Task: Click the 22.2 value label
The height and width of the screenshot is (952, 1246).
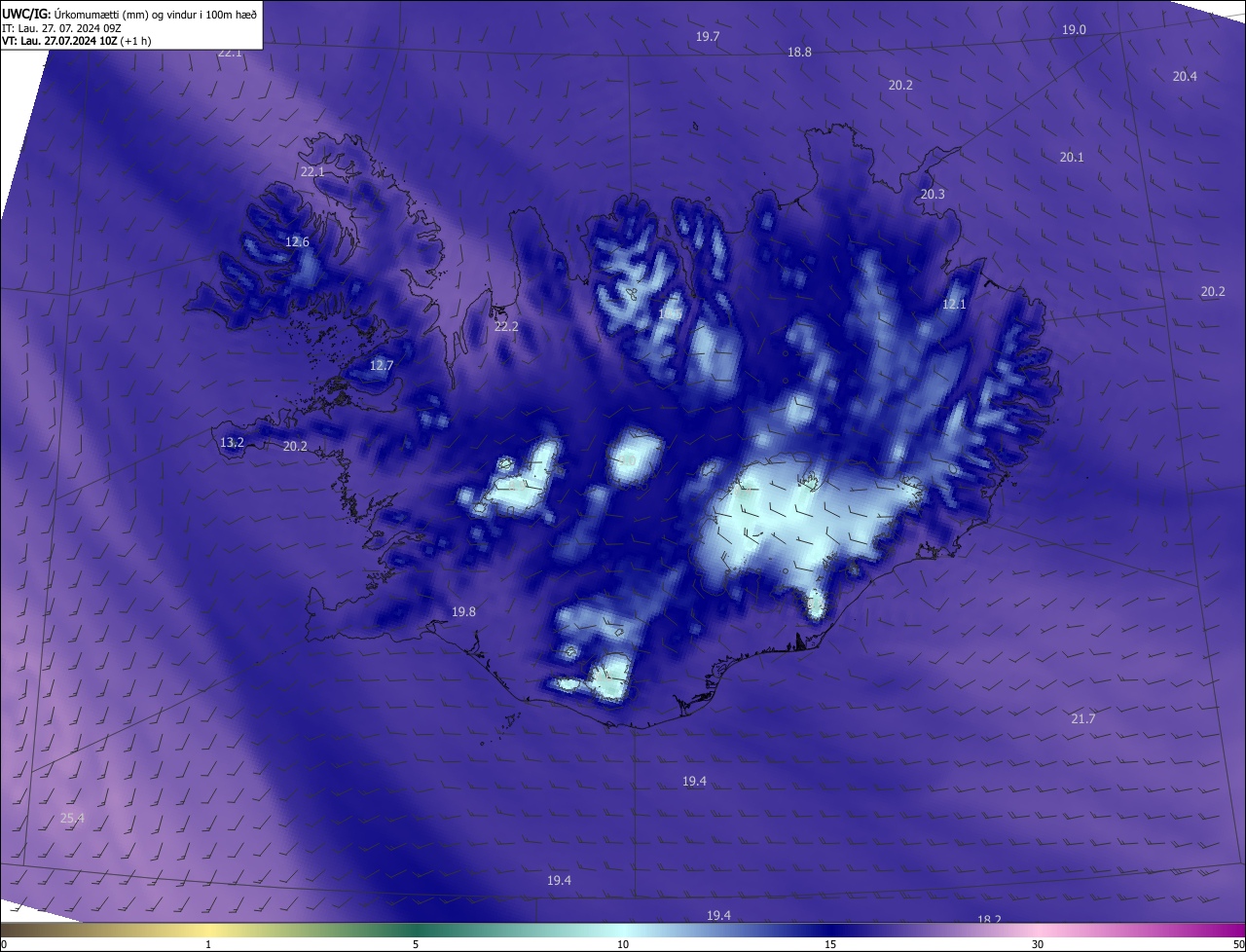Action: pos(506,327)
